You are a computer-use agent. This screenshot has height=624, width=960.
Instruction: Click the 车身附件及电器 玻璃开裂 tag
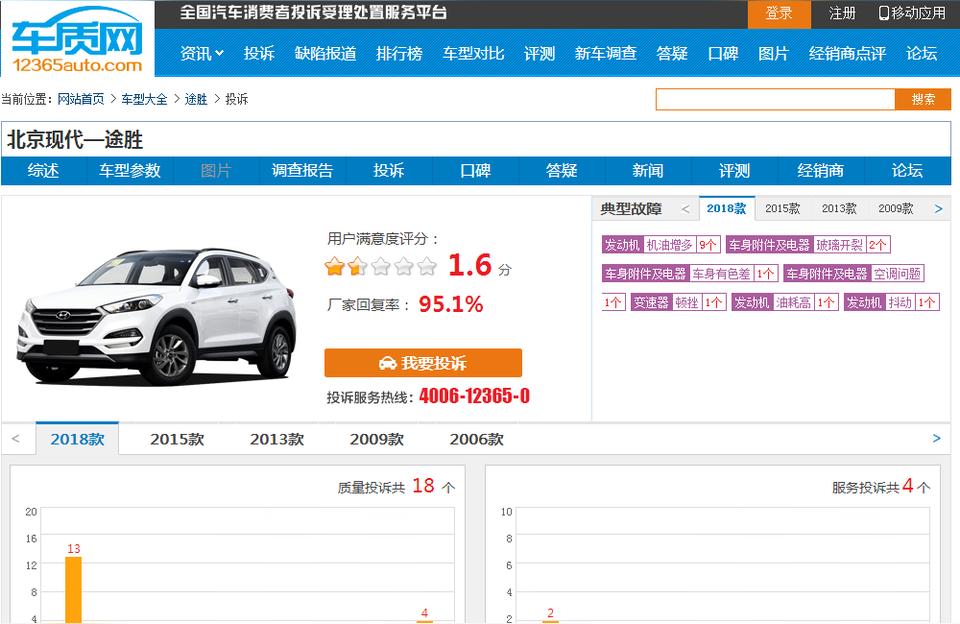pos(808,245)
